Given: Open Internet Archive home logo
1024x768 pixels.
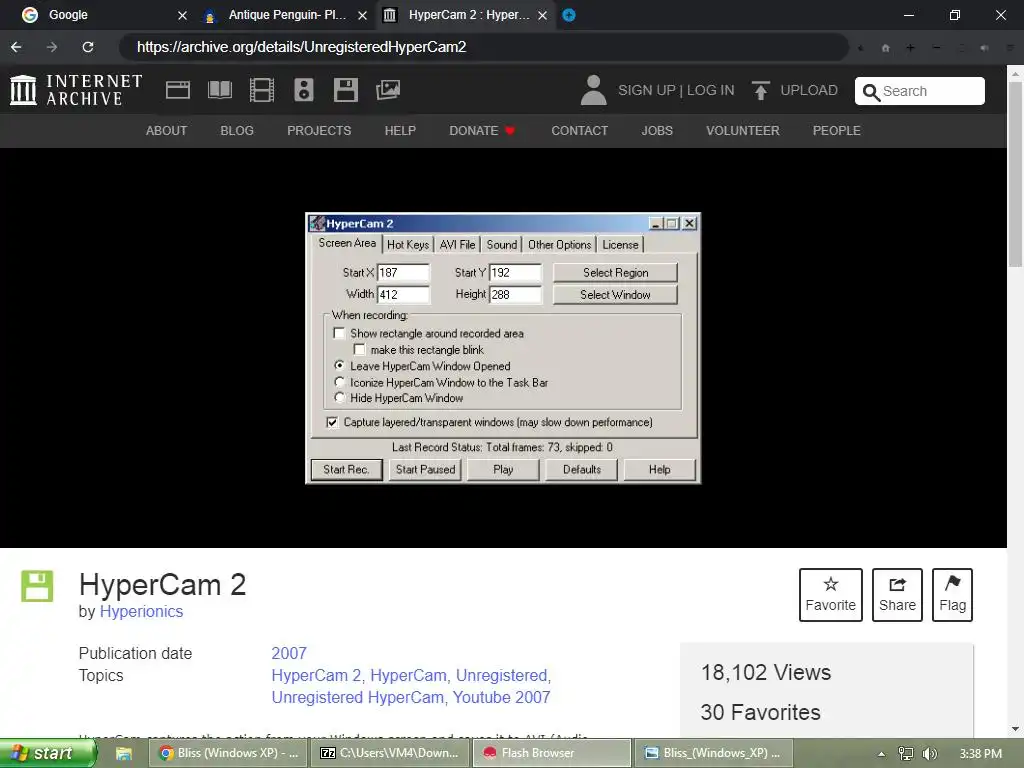Looking at the screenshot, I should point(76,90).
